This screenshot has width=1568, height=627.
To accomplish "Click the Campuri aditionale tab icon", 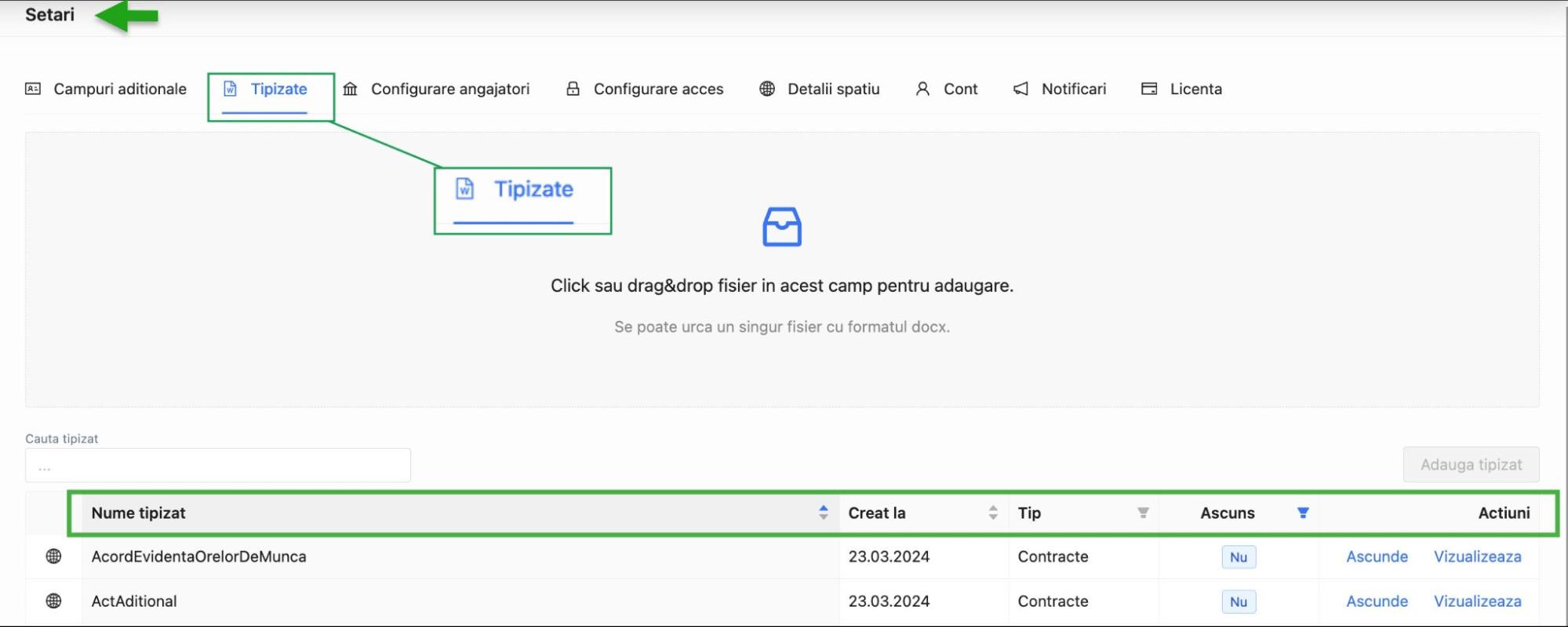I will [33, 89].
